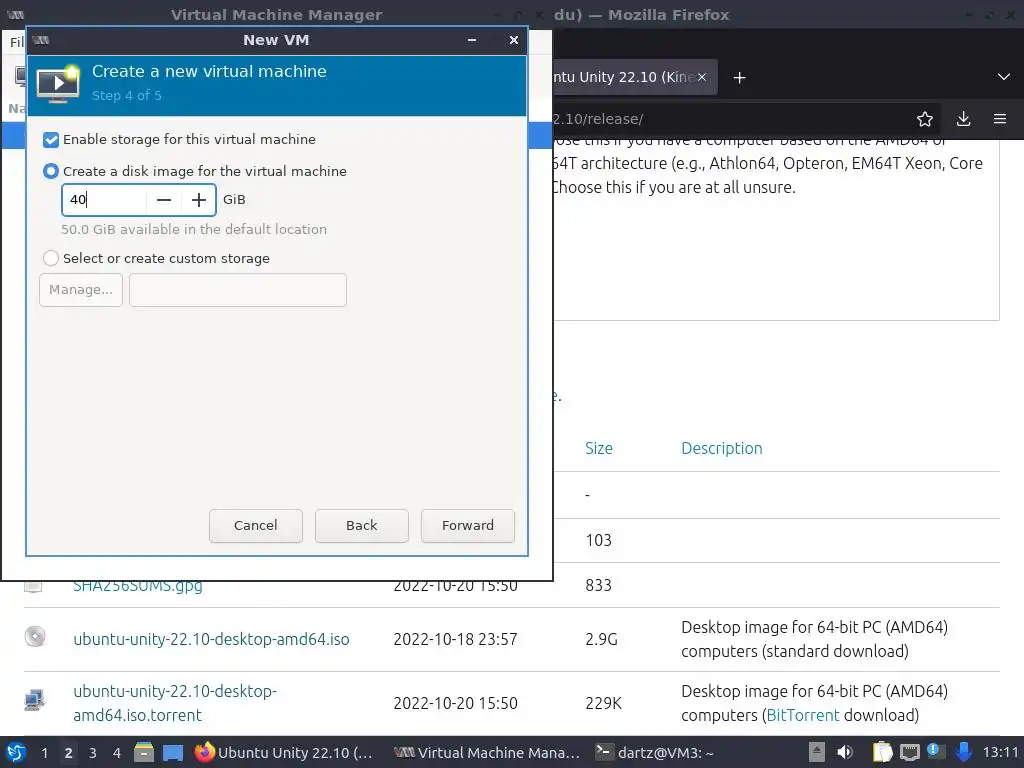Open the Firefox list all tabs dropdown
Viewport: 1024px width, 768px height.
1004,77
